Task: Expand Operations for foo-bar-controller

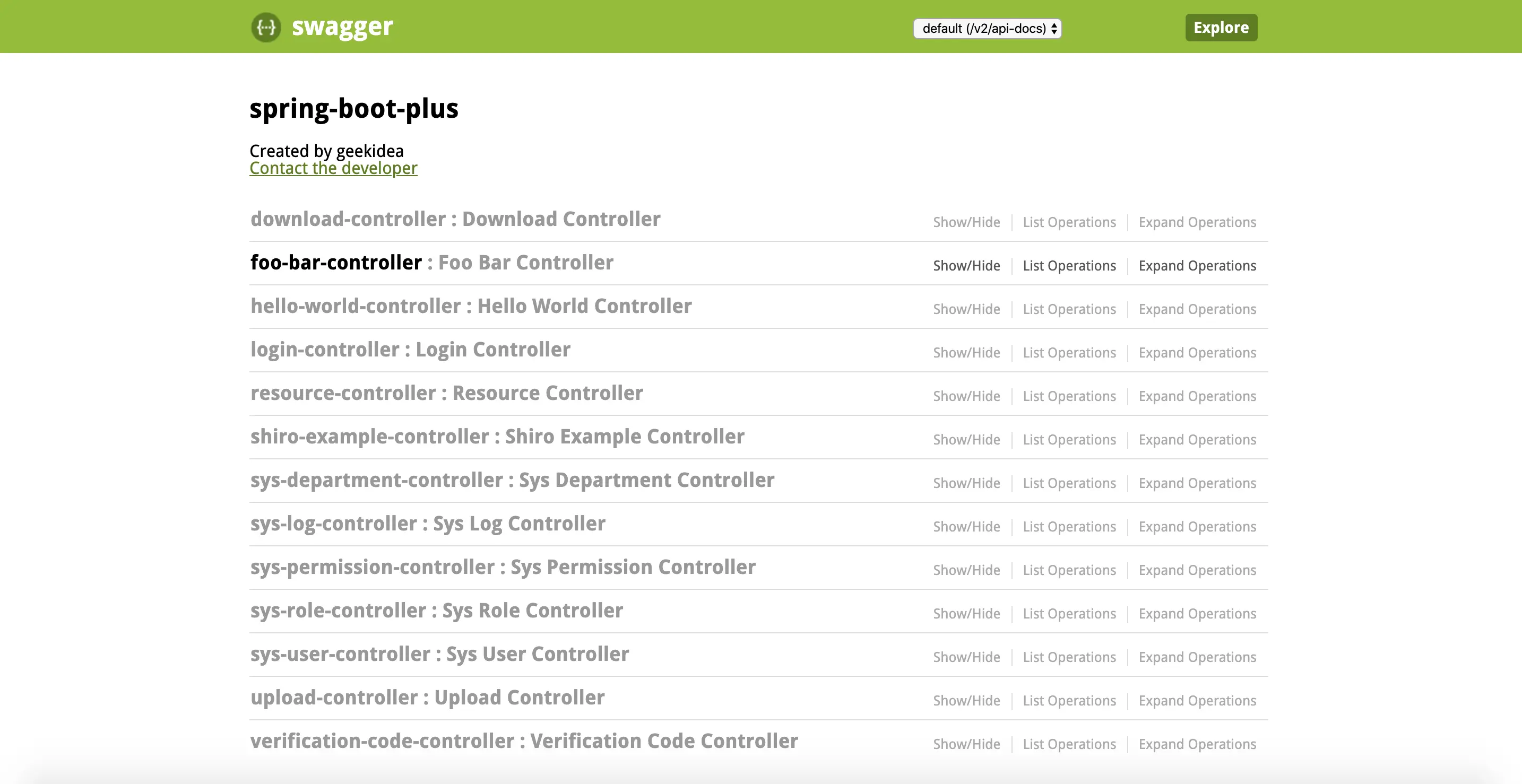Action: (1197, 266)
